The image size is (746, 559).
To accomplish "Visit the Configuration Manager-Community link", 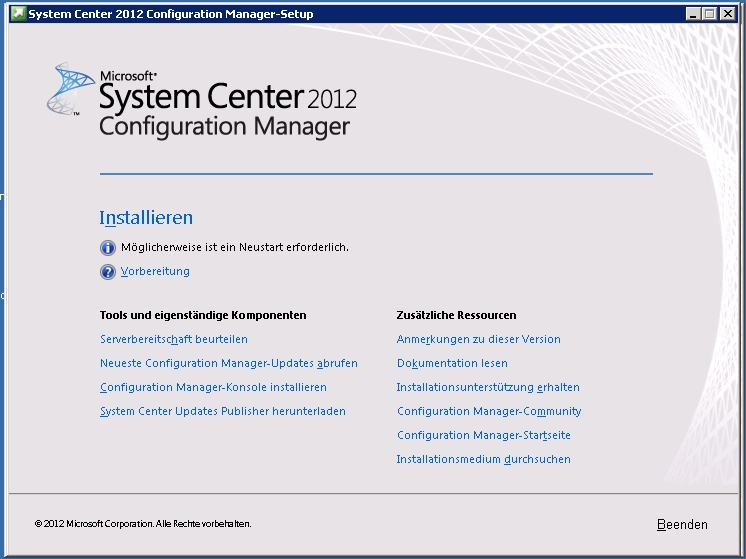I will (489, 412).
